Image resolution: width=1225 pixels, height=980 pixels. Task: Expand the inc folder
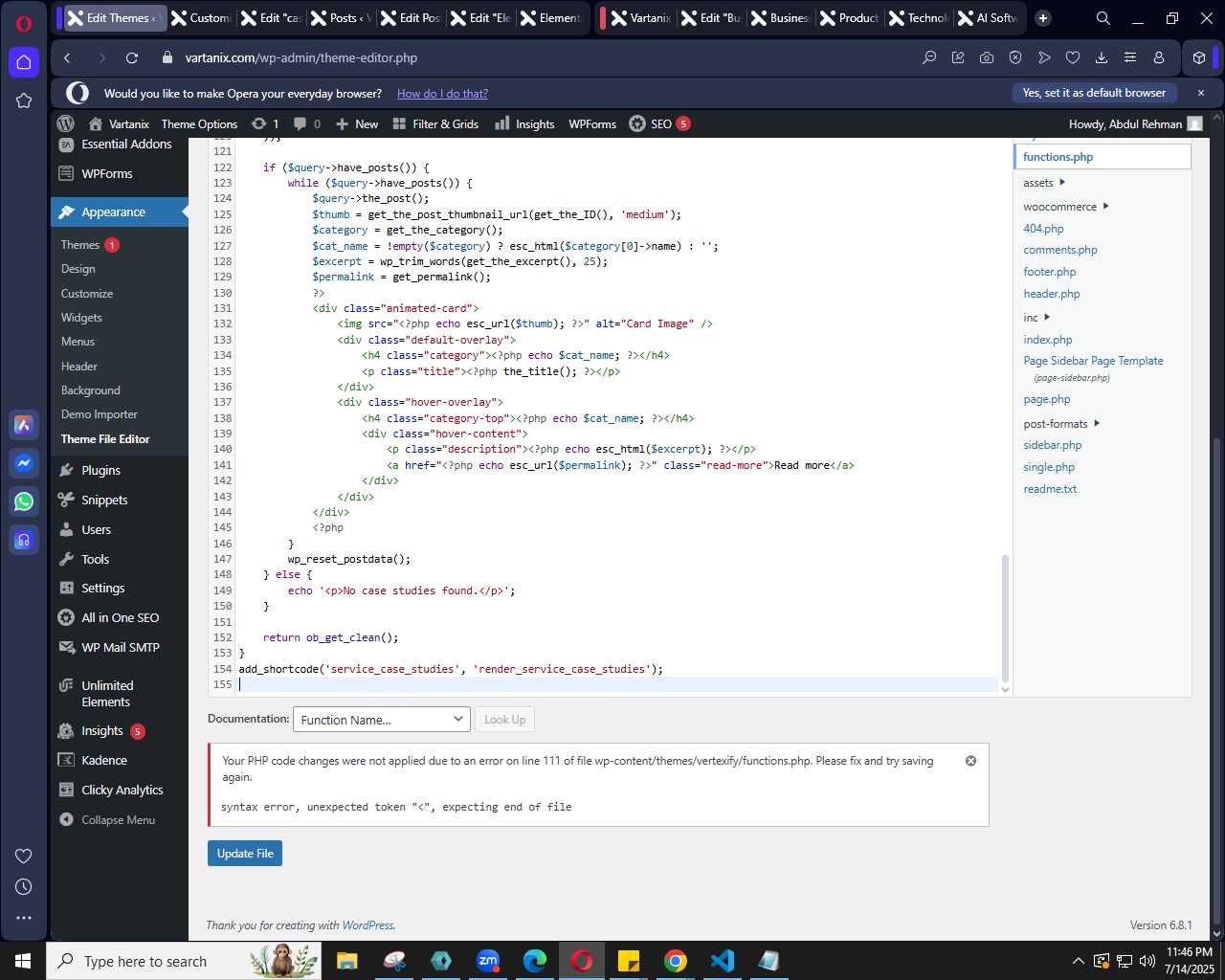coord(1036,318)
